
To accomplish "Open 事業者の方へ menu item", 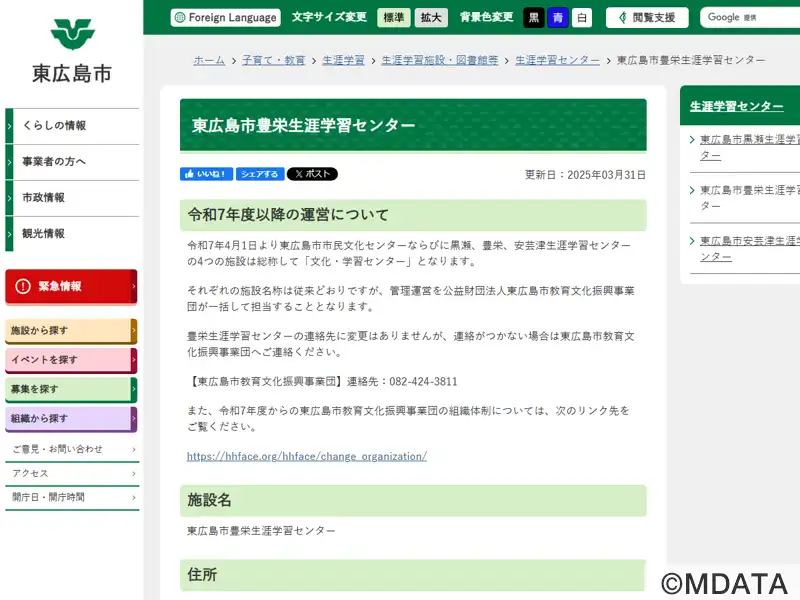I will point(72,162).
